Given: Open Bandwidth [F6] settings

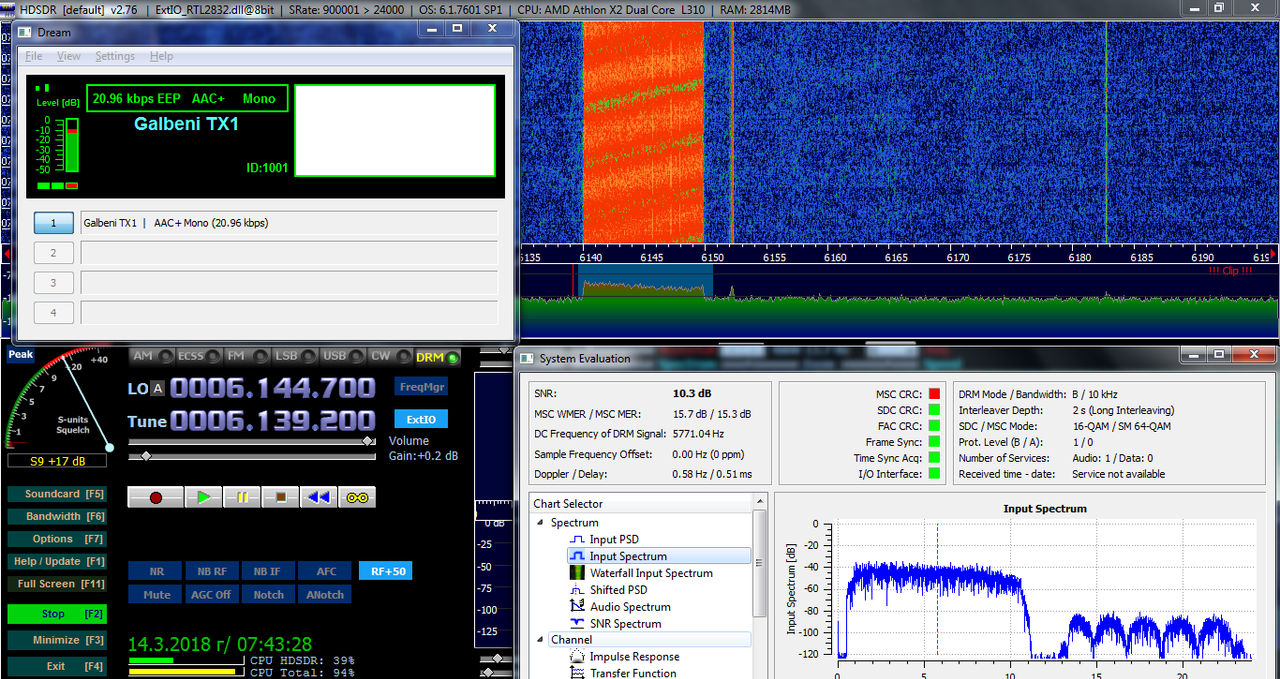Looking at the screenshot, I should coord(56,517).
